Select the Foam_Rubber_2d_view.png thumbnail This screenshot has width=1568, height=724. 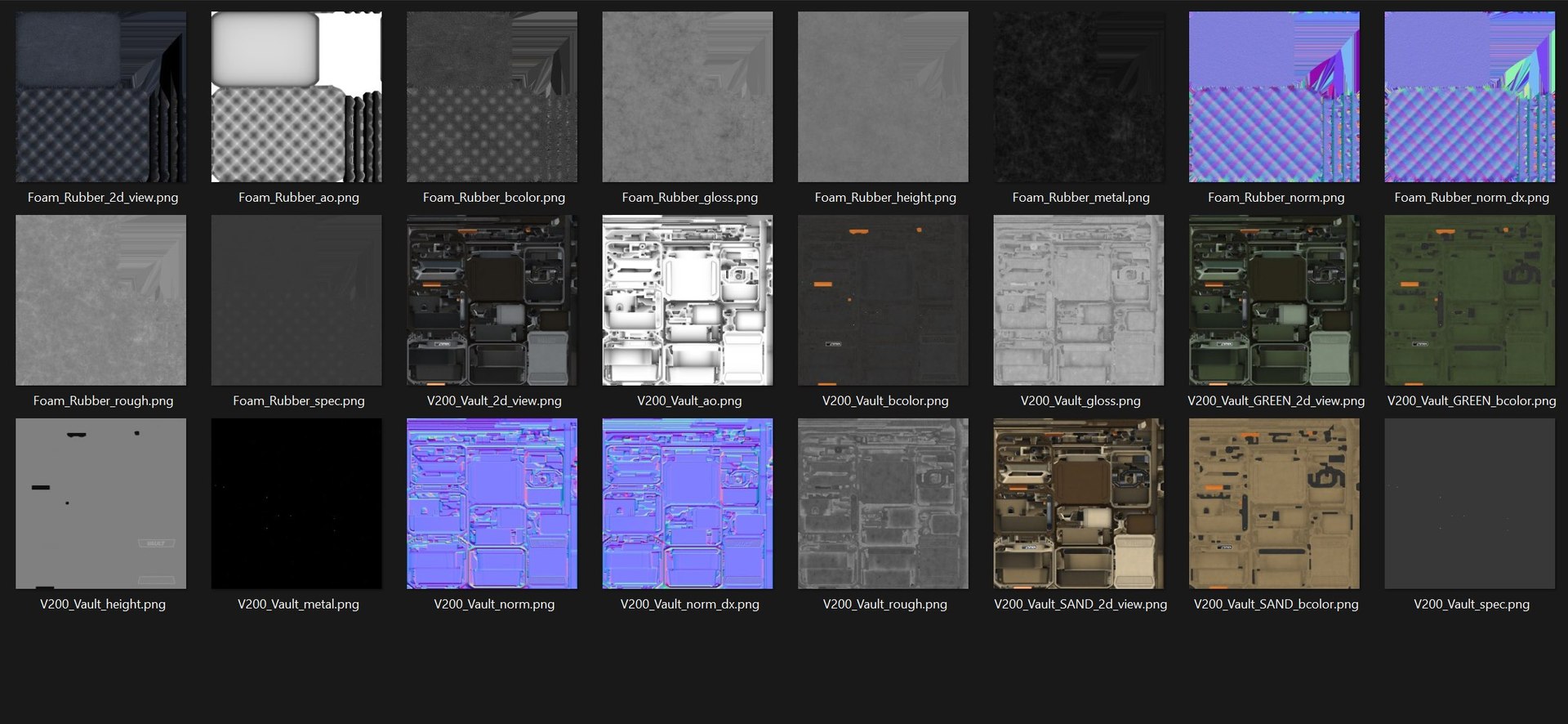[100, 96]
